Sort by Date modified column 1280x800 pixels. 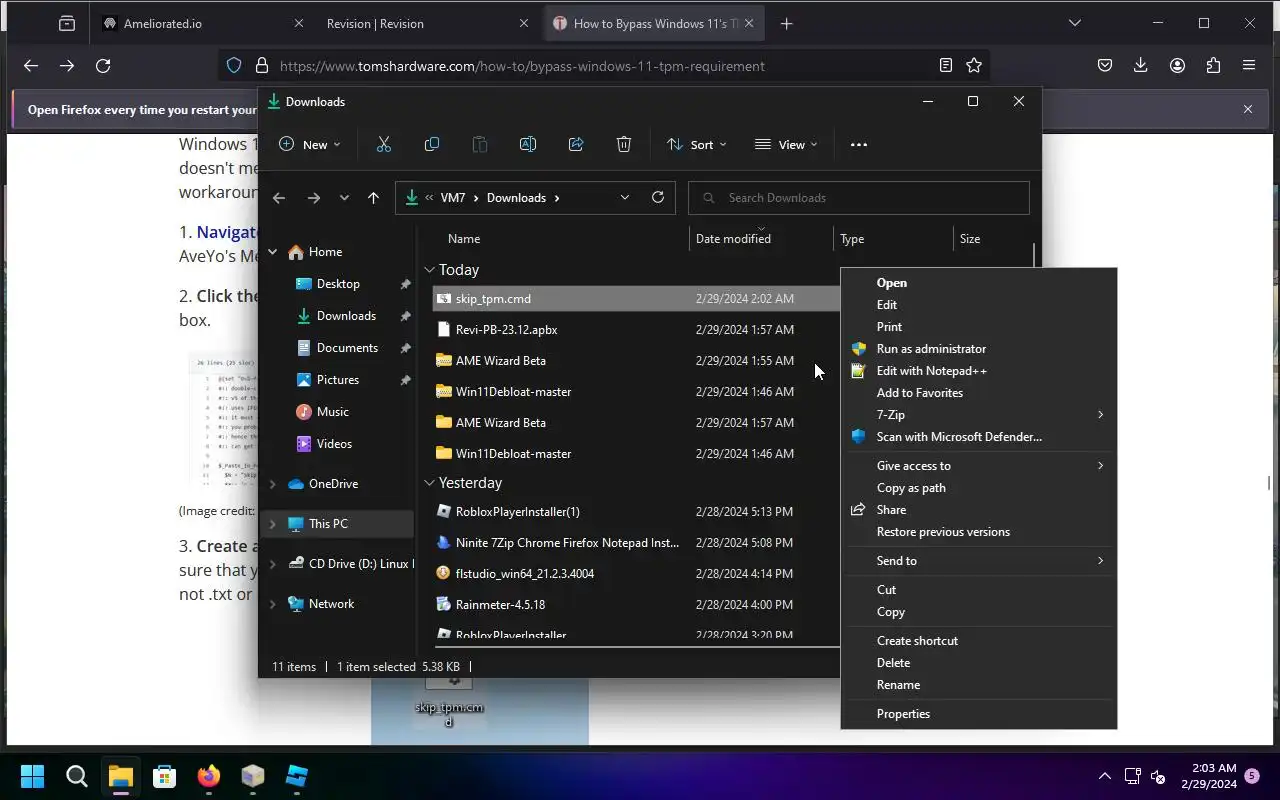[733, 239]
